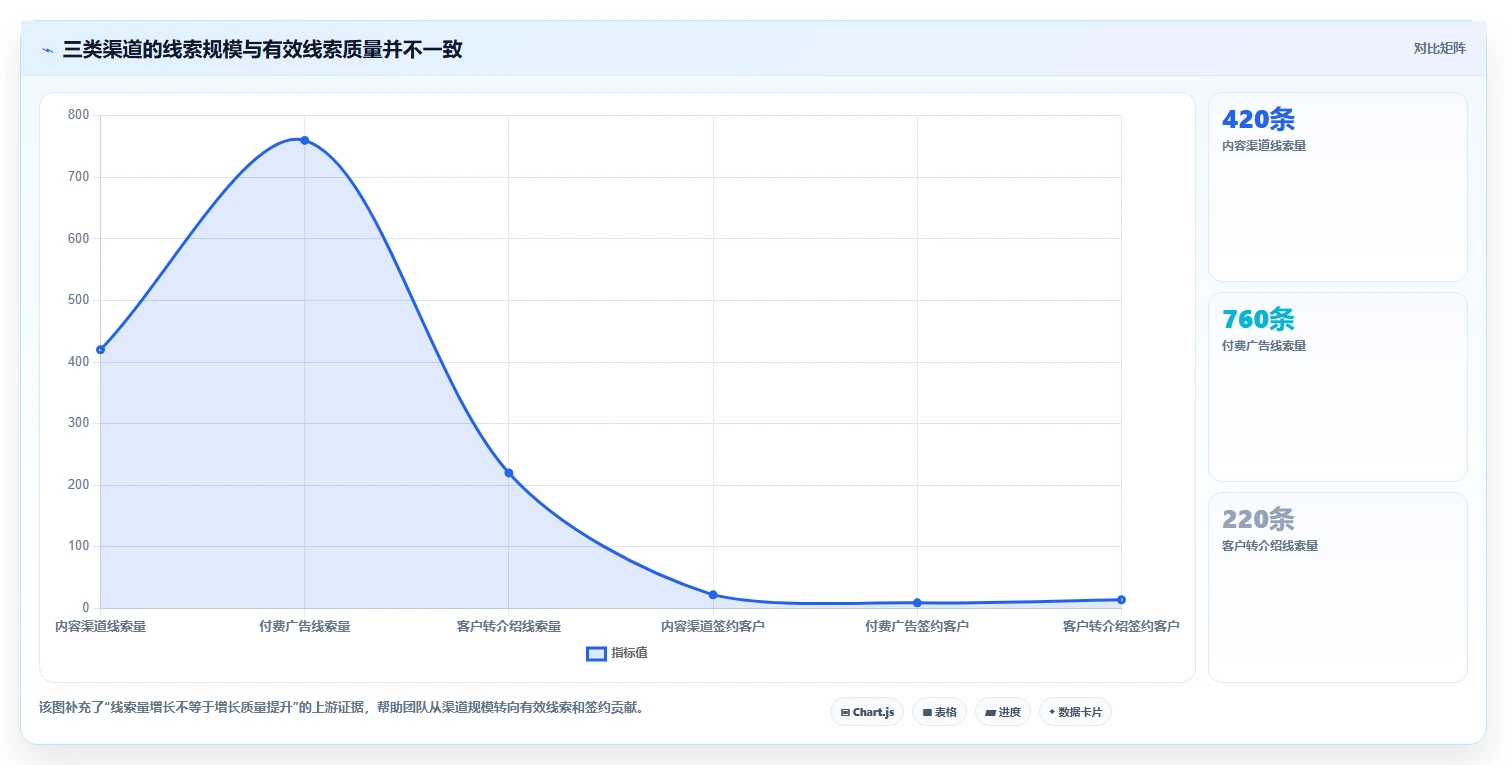Click the 400 y-axis tick label
The height and width of the screenshot is (765, 1507).
[79, 362]
